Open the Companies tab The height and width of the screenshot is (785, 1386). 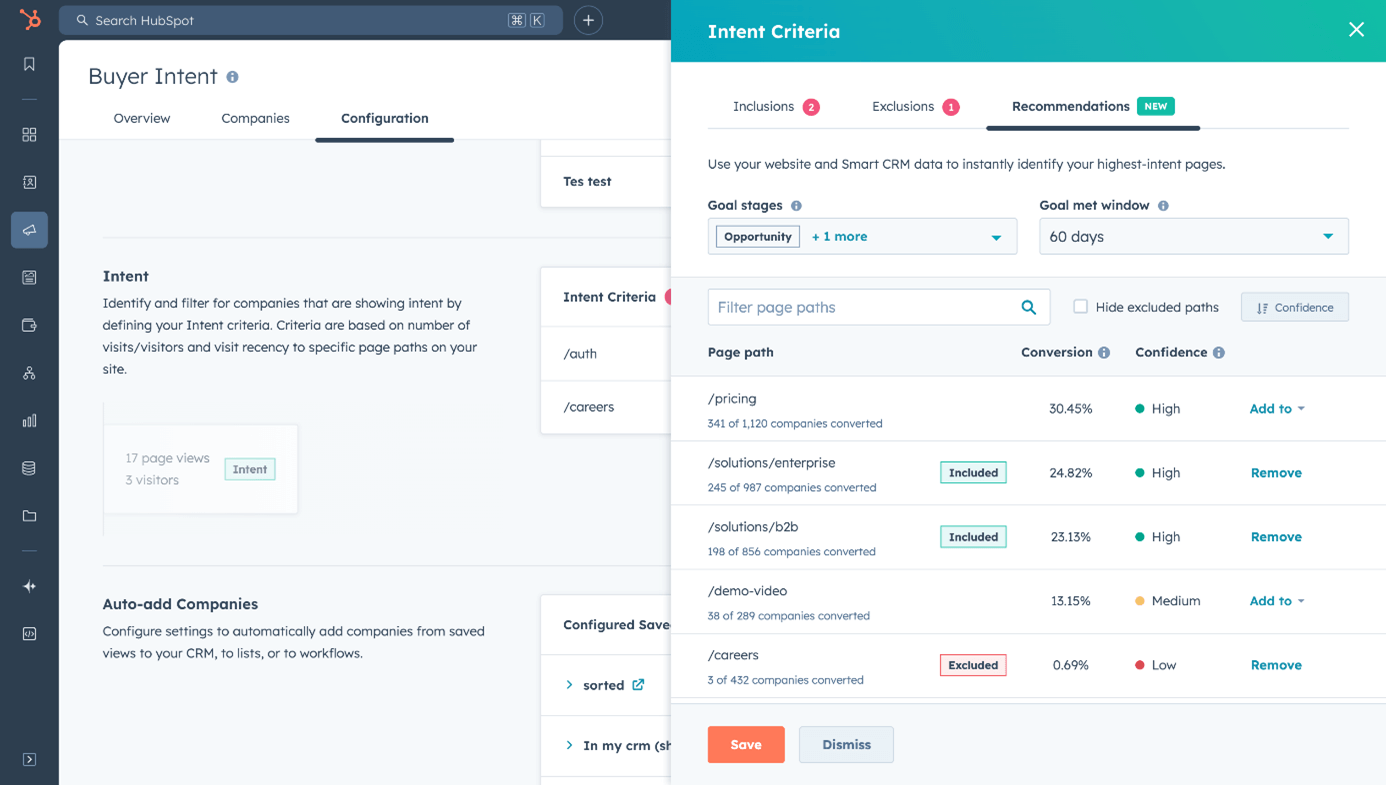(255, 118)
